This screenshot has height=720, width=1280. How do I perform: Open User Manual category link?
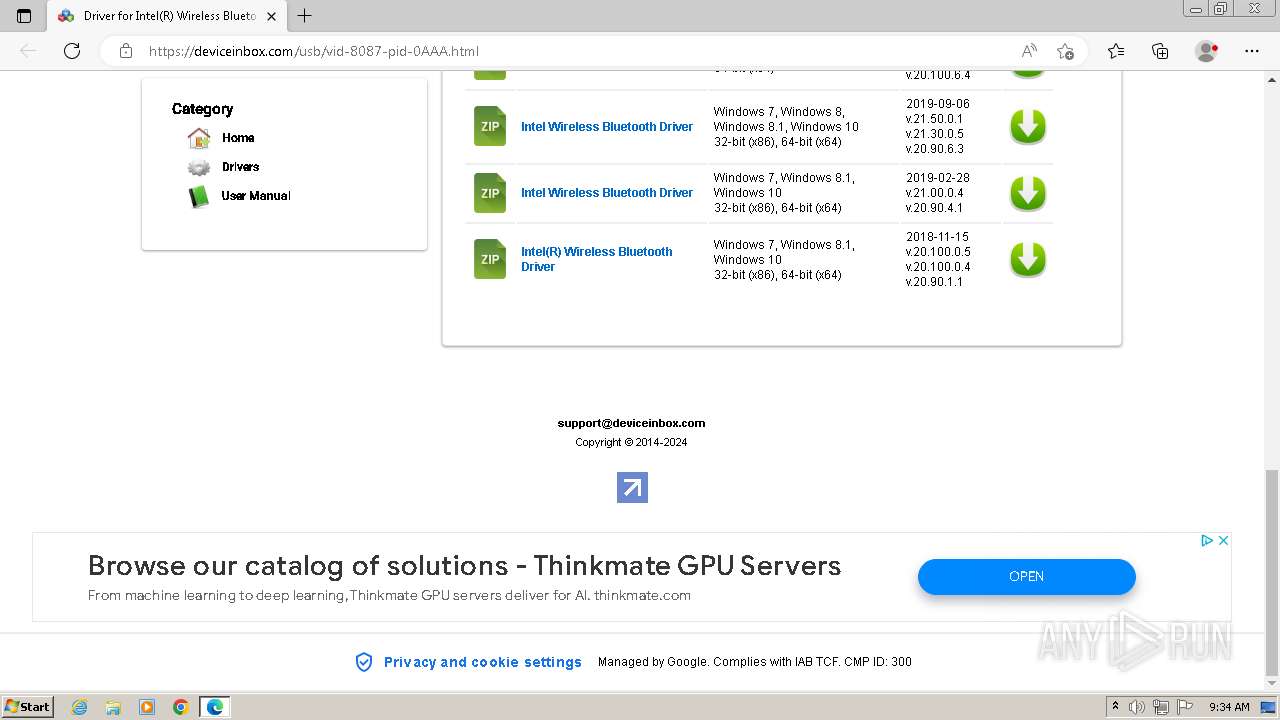click(256, 196)
